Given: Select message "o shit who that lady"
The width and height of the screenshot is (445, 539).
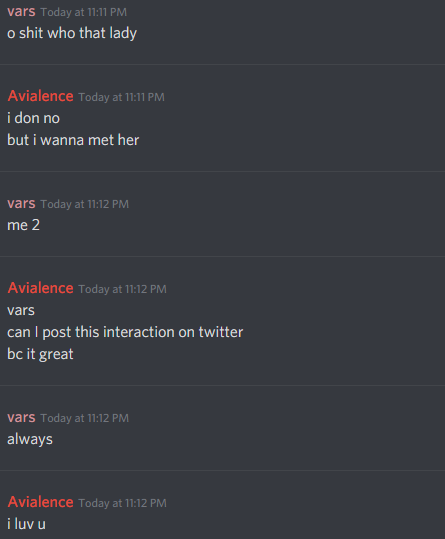Looking at the screenshot, I should (x=72, y=34).
